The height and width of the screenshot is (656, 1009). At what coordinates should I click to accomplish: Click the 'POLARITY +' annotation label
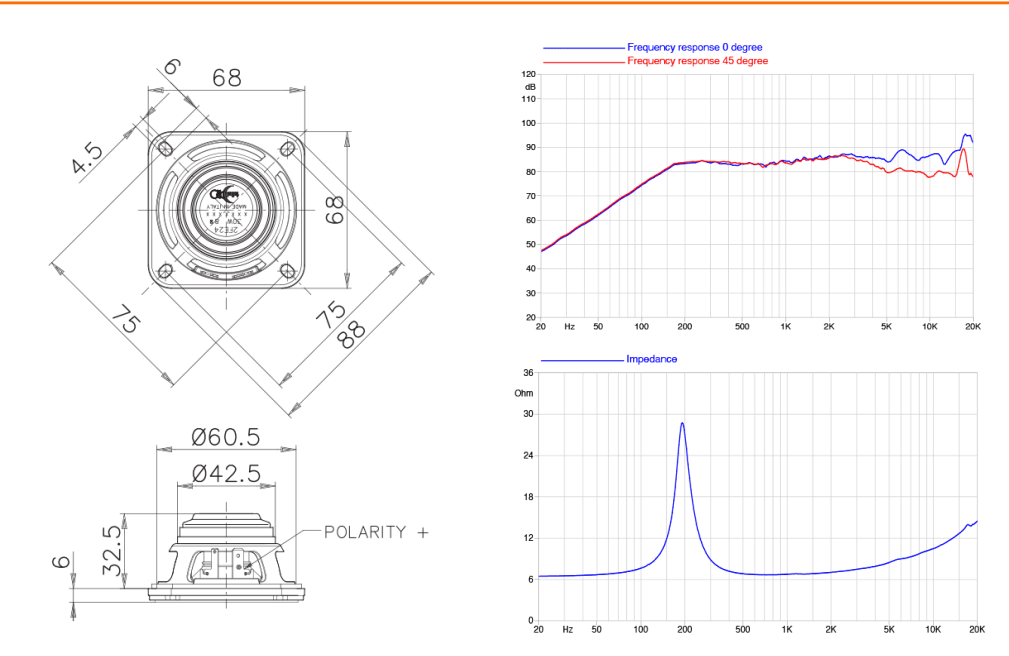(x=375, y=532)
